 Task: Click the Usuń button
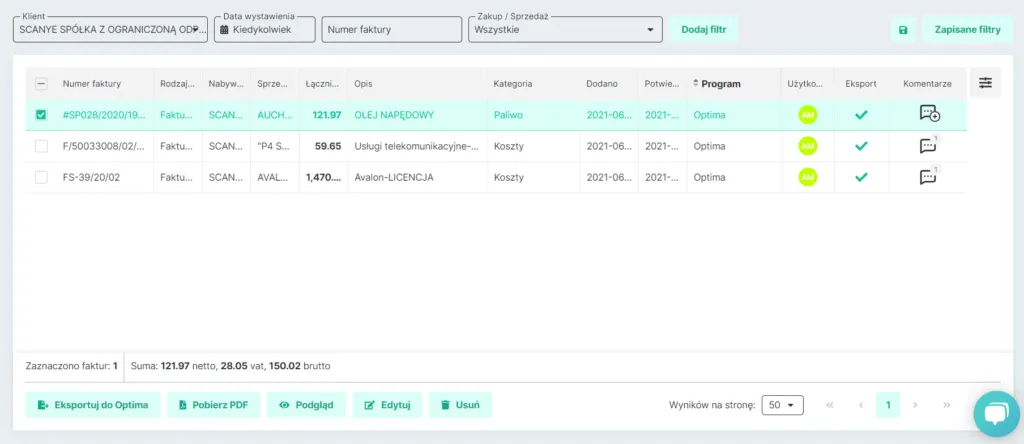(x=460, y=405)
